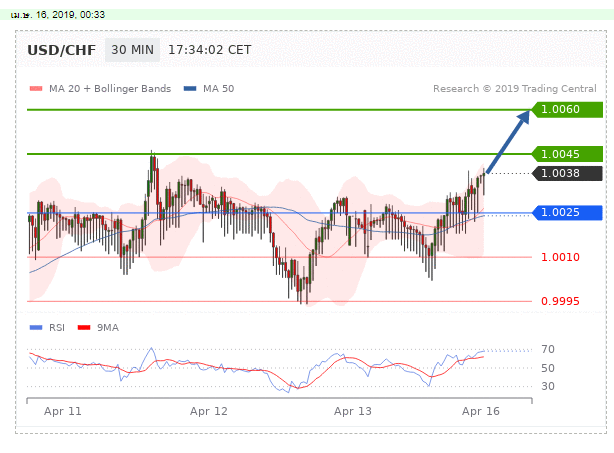This screenshot has width=614, height=453.
Task: Click the USD/CHF pair title
Action: coord(61,51)
